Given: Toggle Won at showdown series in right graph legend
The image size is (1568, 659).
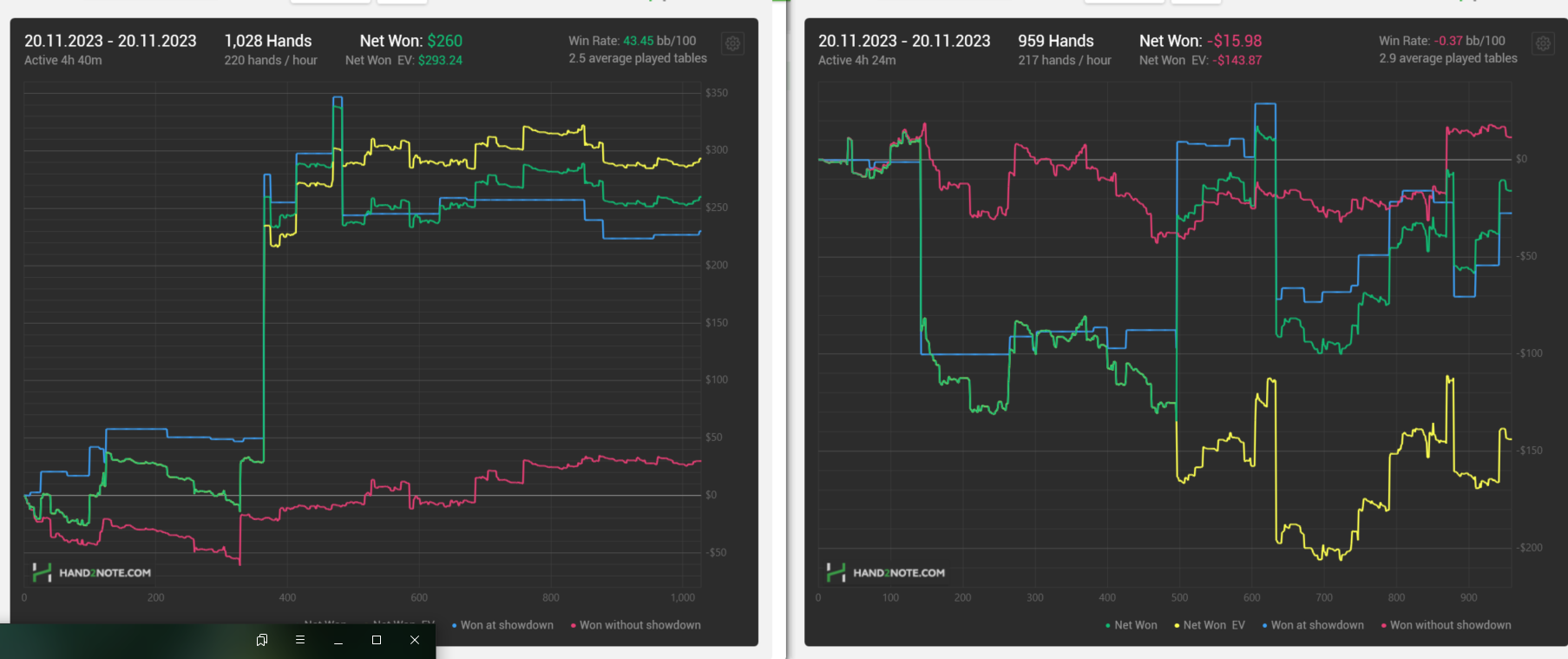Looking at the screenshot, I should coord(1313,625).
